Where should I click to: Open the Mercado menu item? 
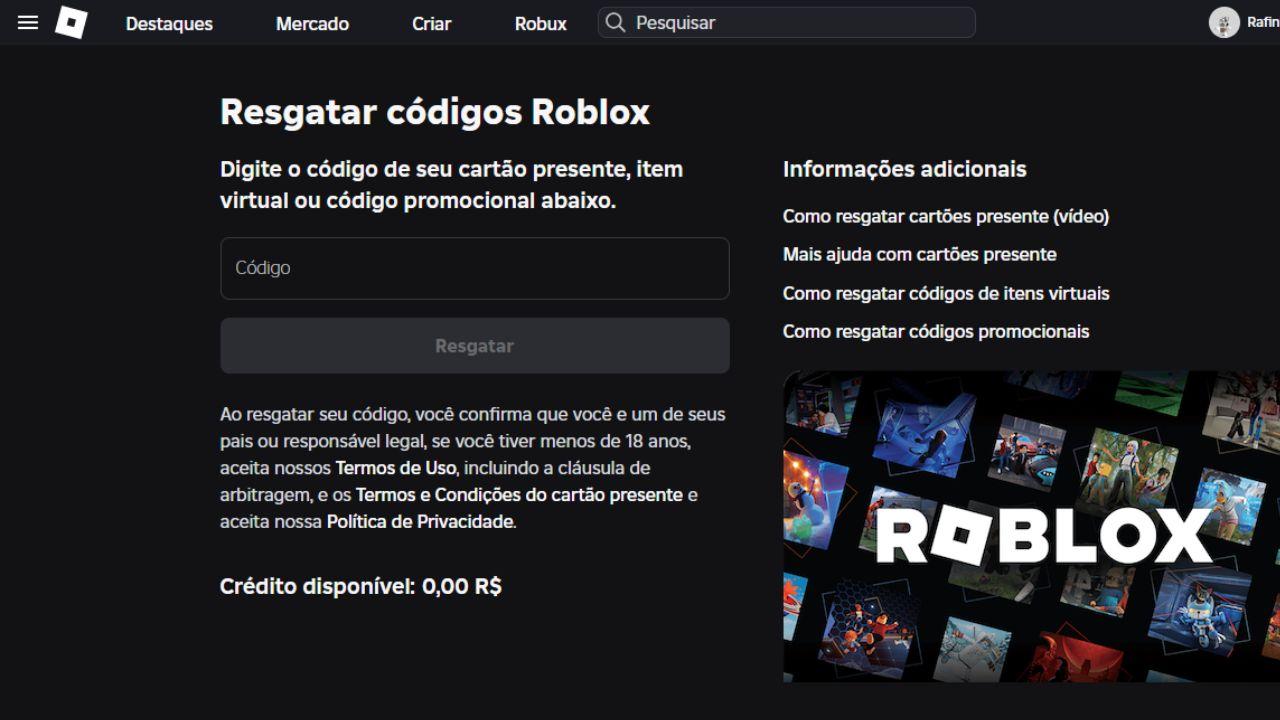point(312,23)
